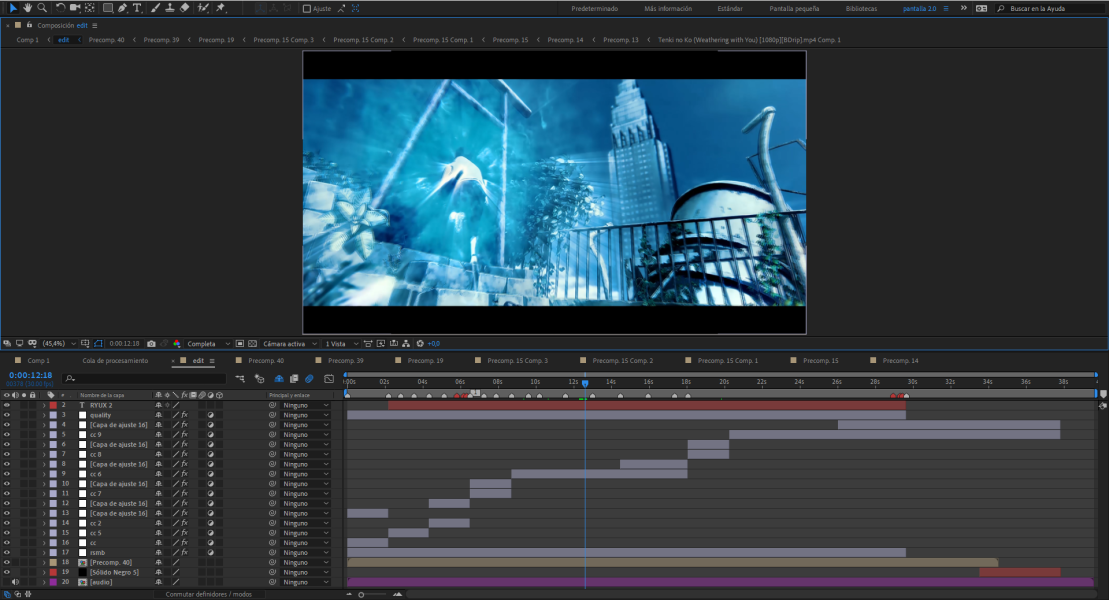
Task: Open the workspace overflow chevrons menu
Action: pos(963,8)
